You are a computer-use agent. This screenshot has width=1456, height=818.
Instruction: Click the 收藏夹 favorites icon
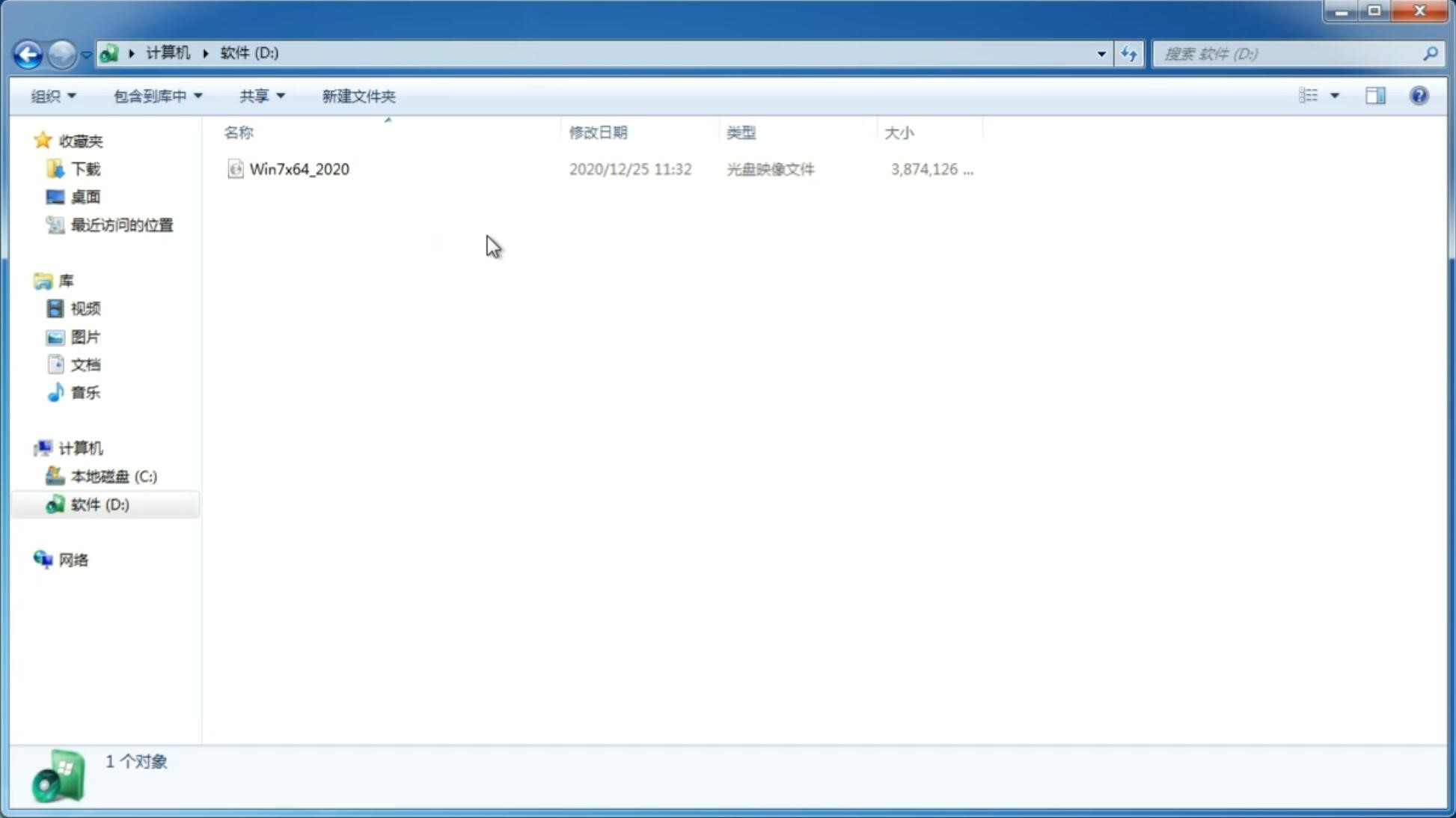click(x=43, y=140)
